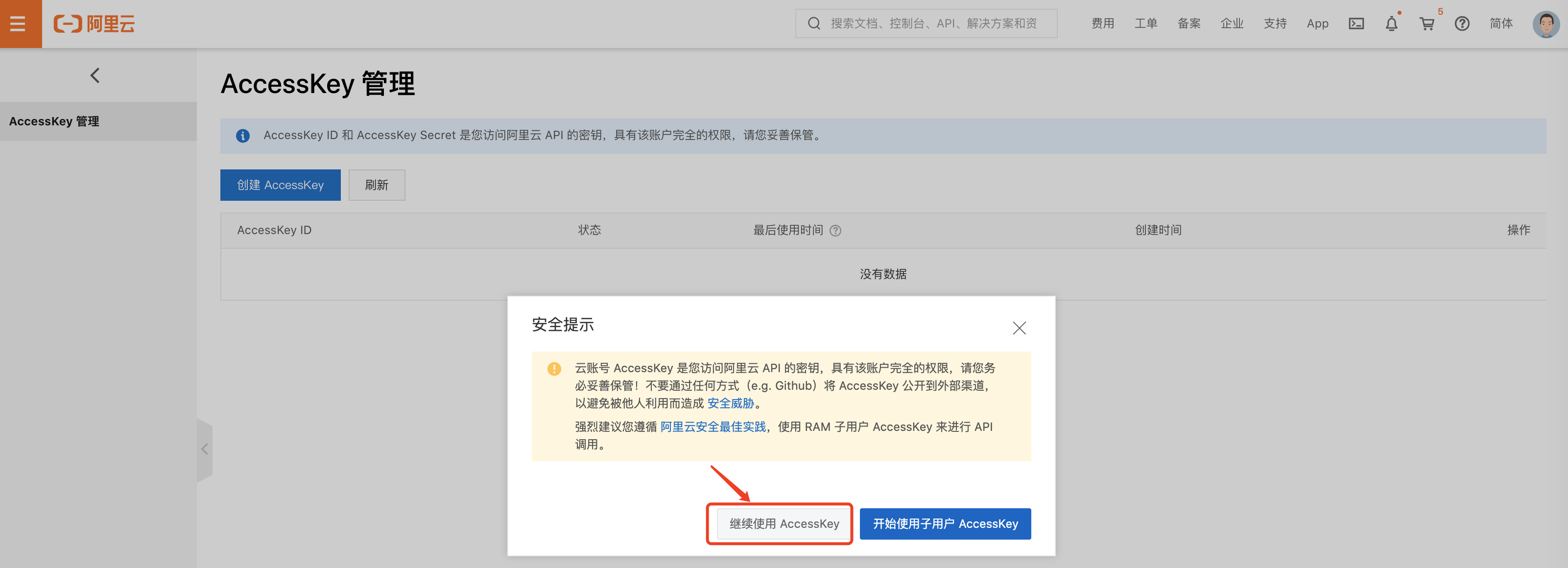Click the Alibaba Cloud logo
Image resolution: width=1568 pixels, height=568 pixels.
click(x=95, y=24)
